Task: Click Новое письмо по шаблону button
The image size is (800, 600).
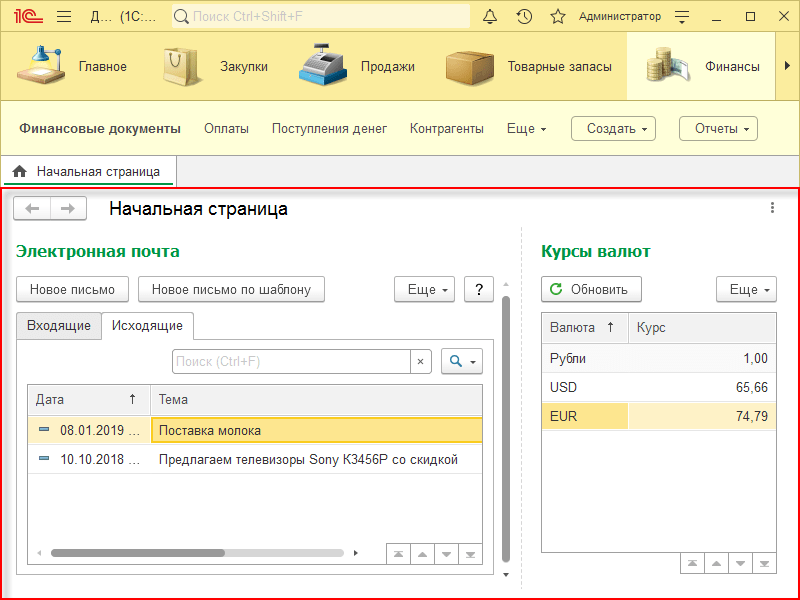Action: [232, 289]
